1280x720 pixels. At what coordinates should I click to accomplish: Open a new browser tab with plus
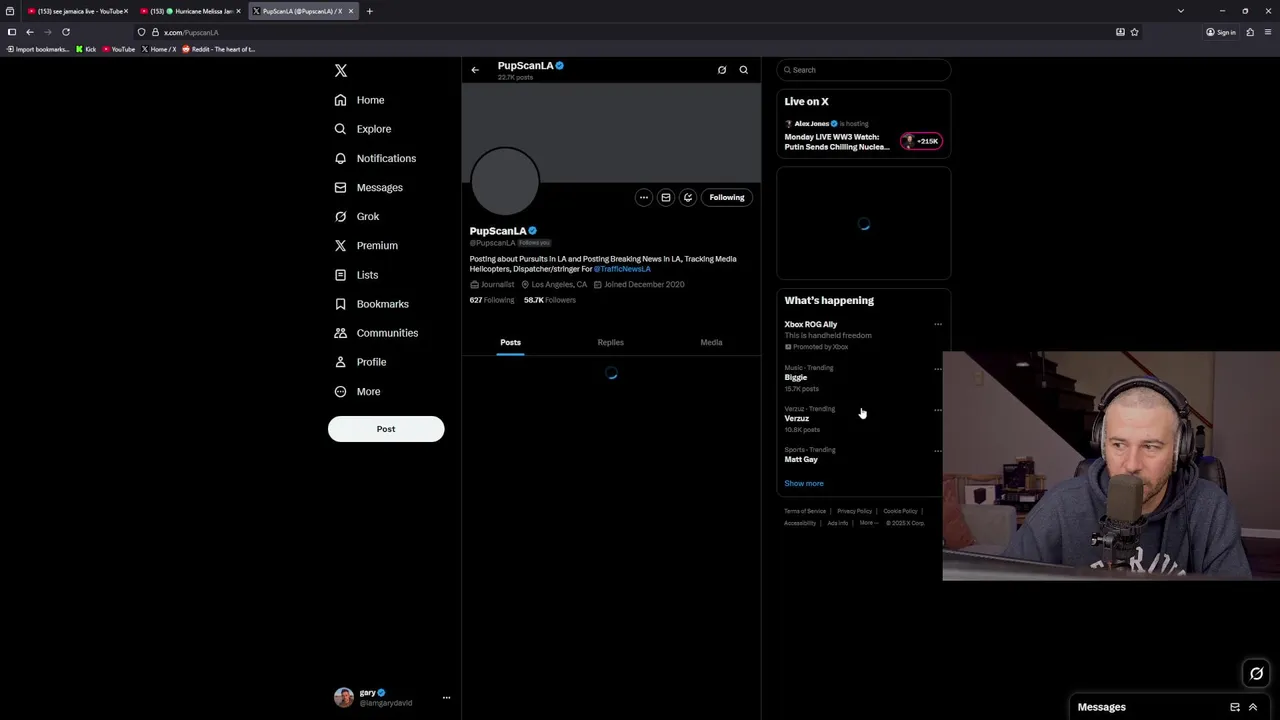pos(369,11)
